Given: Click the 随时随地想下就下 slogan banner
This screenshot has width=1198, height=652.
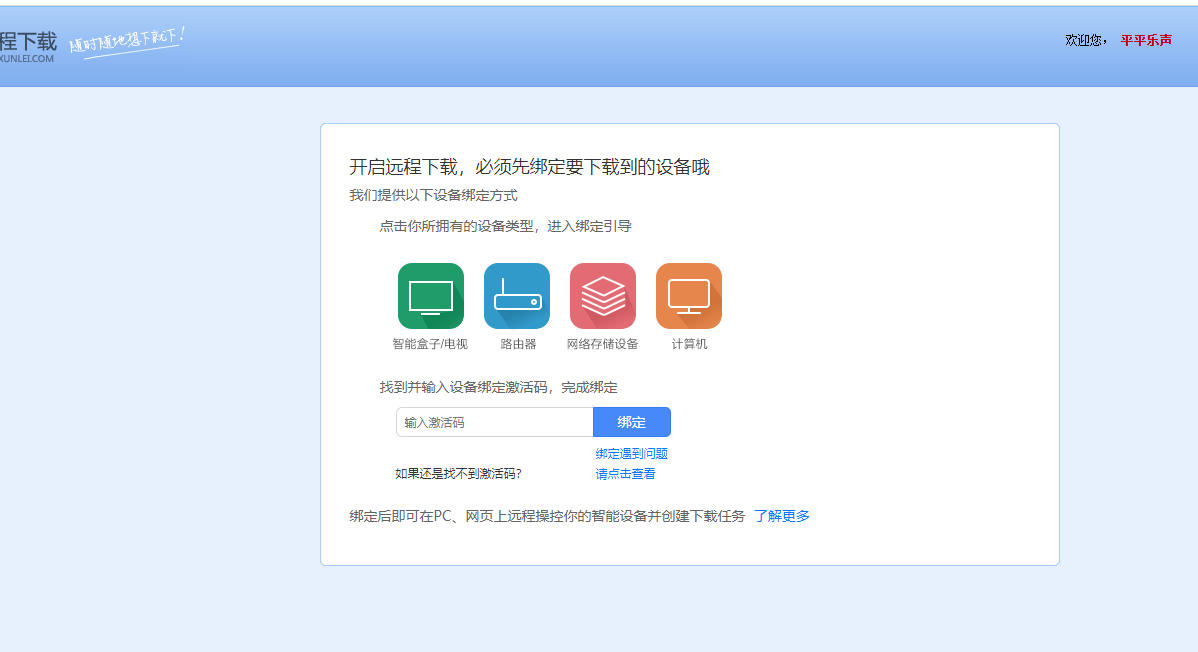Looking at the screenshot, I should click(x=124, y=44).
